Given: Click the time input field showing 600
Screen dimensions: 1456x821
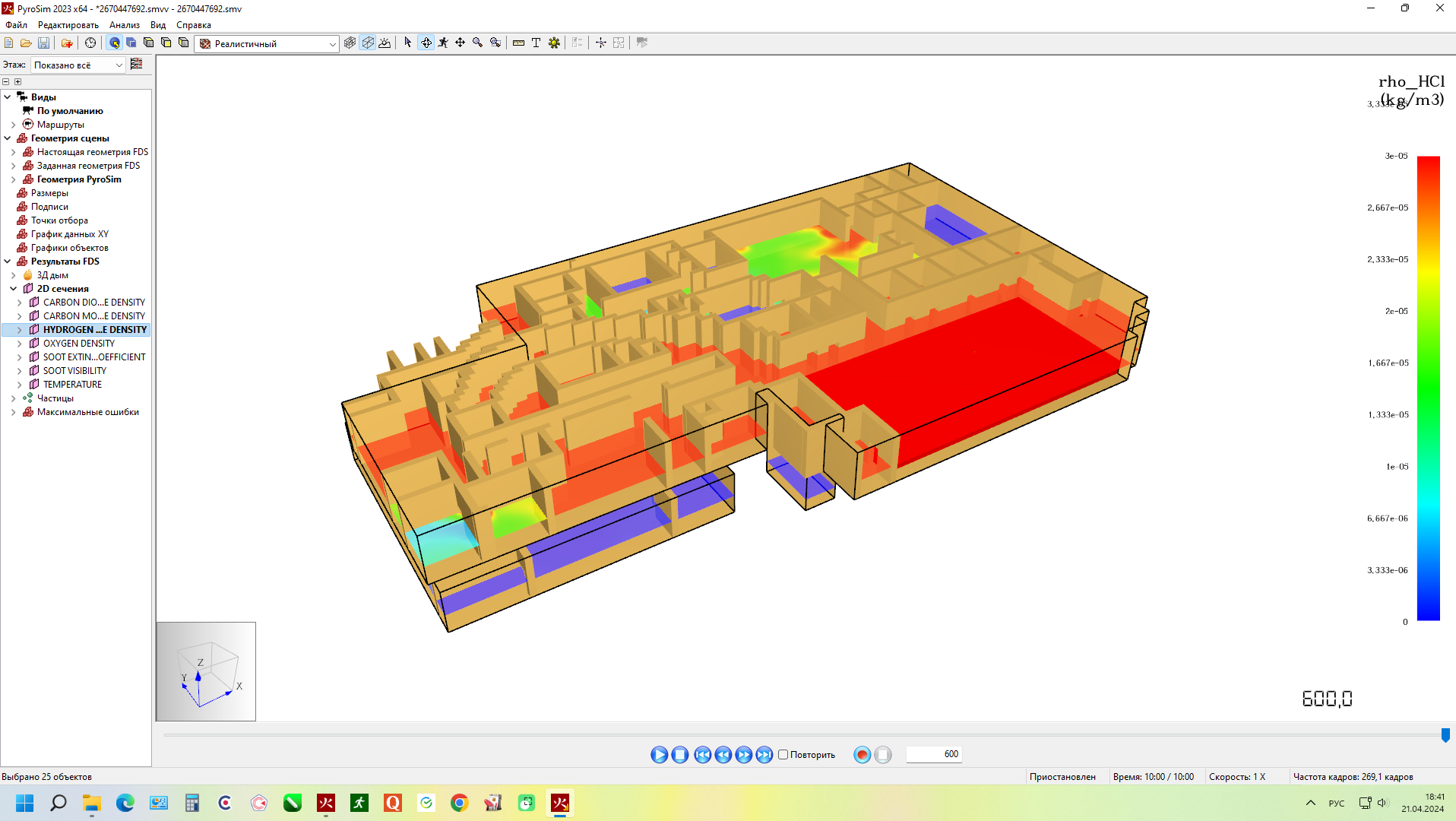Looking at the screenshot, I should coord(934,754).
